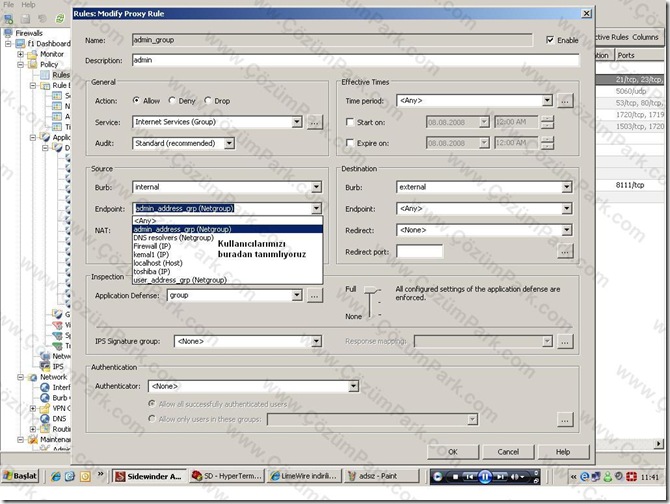Select the Rules tree item

point(61,75)
